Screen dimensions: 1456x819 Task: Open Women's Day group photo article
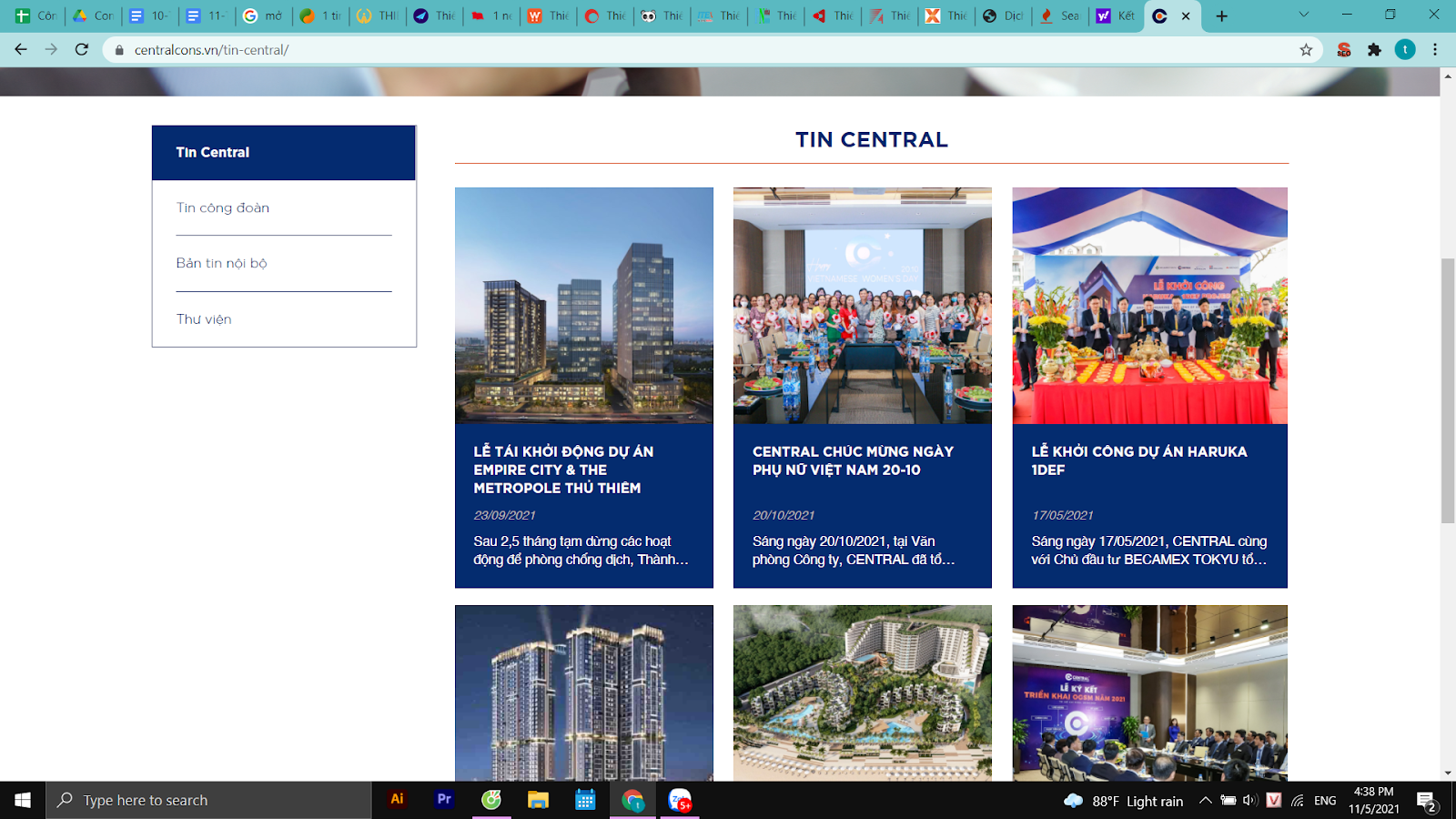pos(863,306)
